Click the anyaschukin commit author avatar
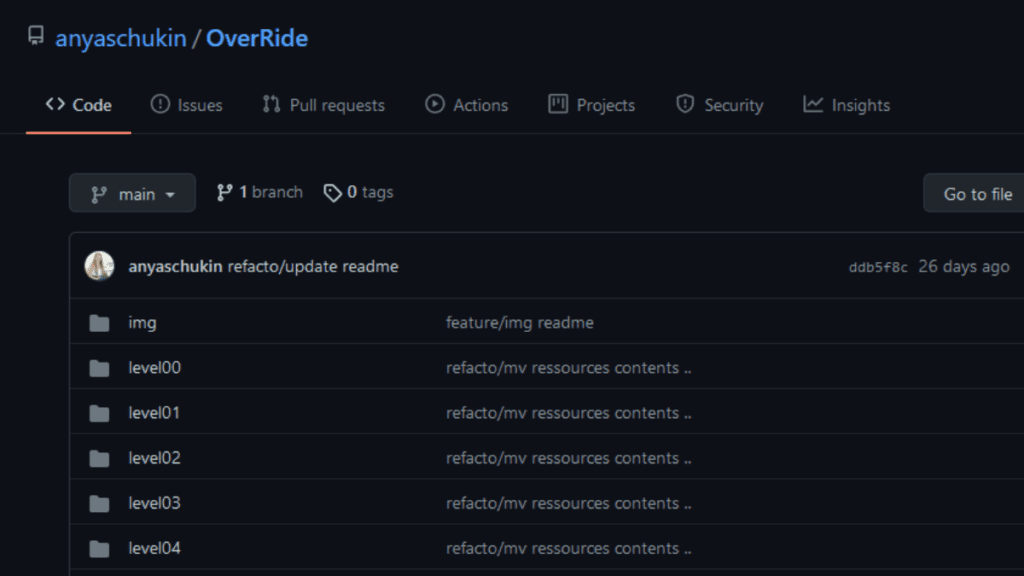This screenshot has height=576, width=1024. pos(99,266)
